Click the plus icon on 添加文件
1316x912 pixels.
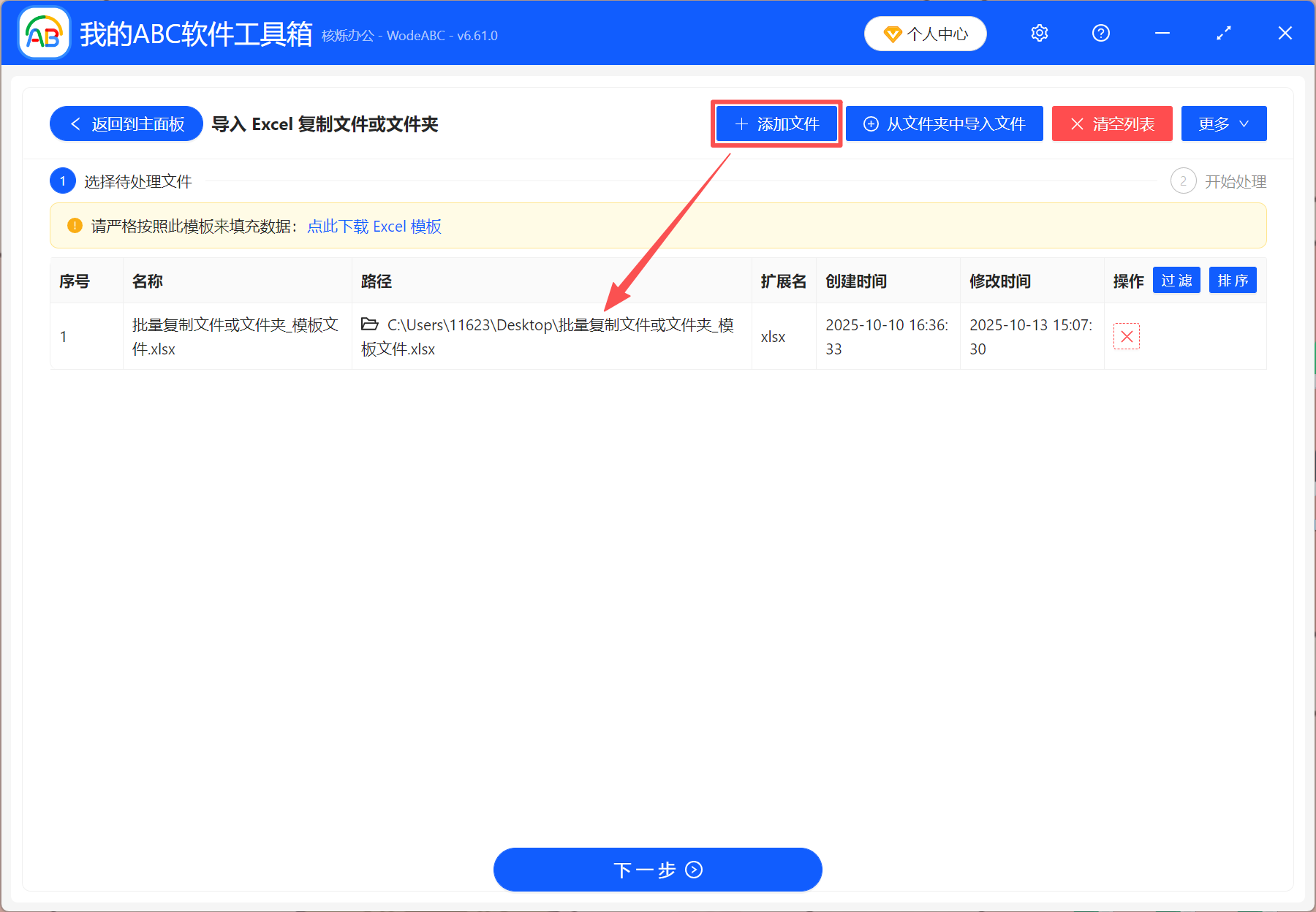(x=741, y=123)
